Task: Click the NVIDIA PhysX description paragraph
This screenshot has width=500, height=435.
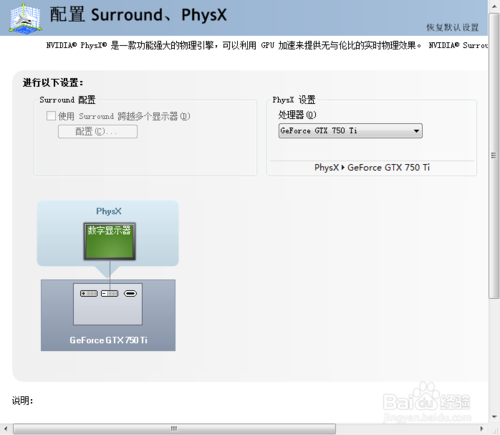Action: click(x=267, y=45)
